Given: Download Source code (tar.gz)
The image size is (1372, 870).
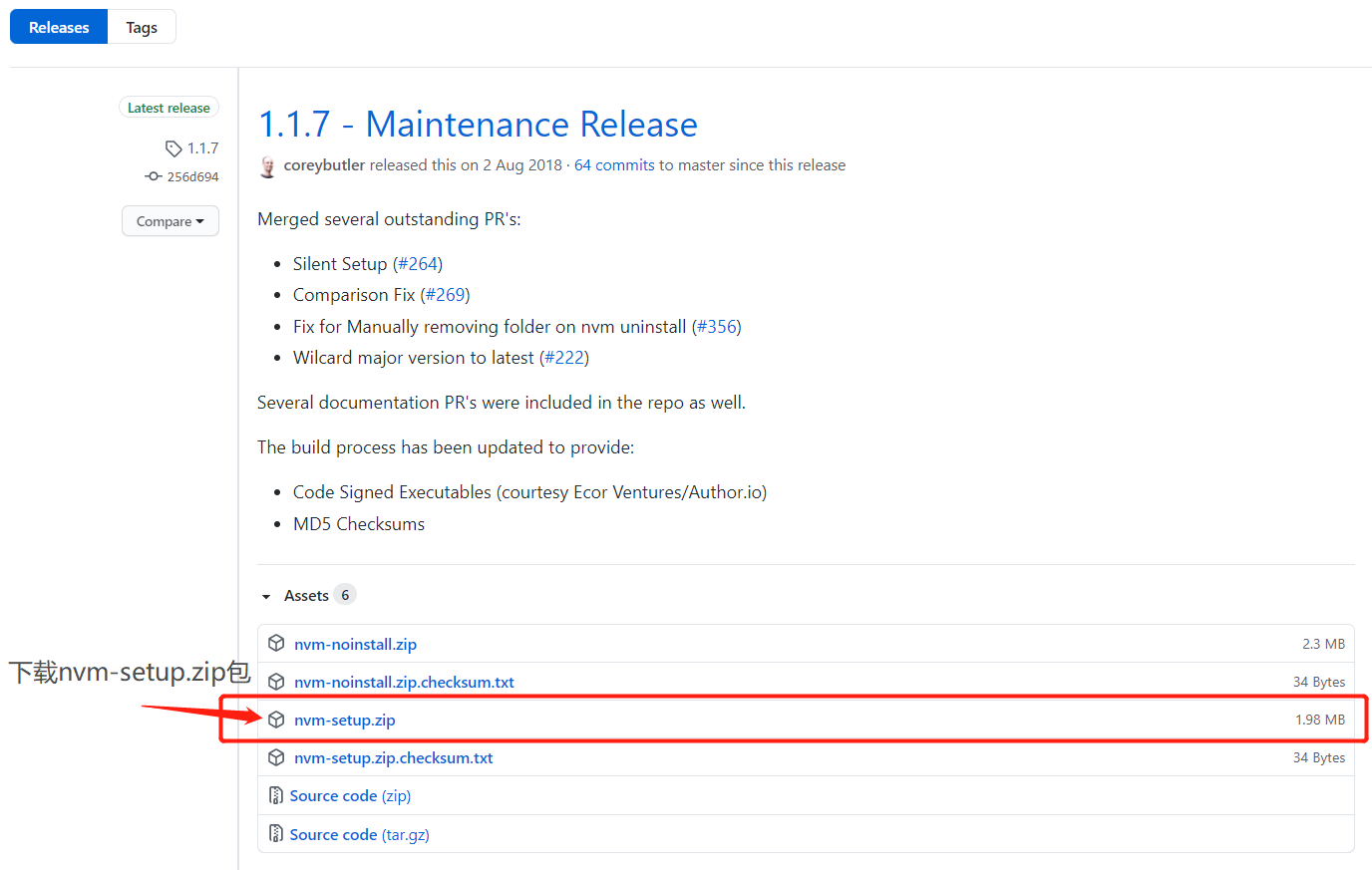Looking at the screenshot, I should click(359, 834).
